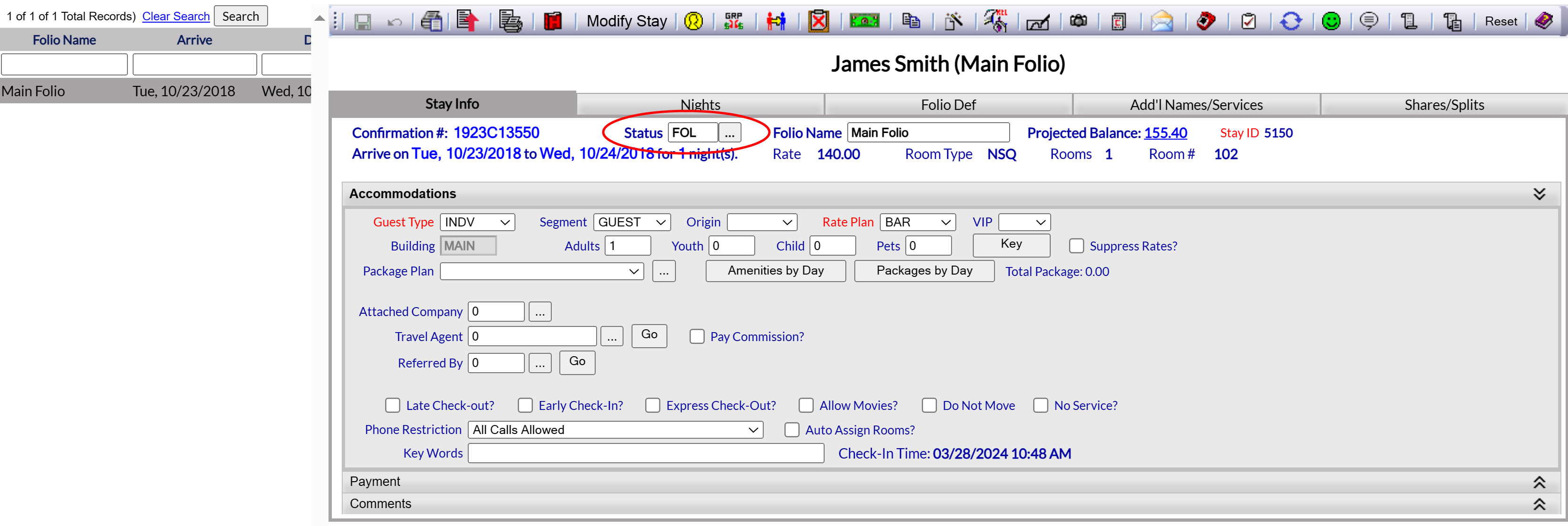Click the printer with blue document icon

431,21
